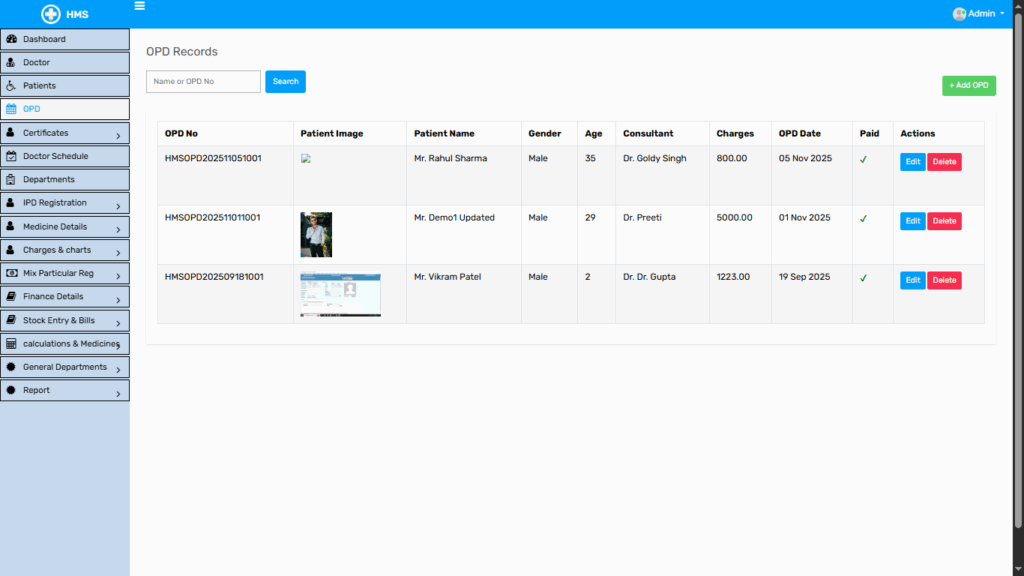This screenshot has width=1024, height=576.
Task: Toggle the hamburger sidebar menu icon
Action: point(139,6)
